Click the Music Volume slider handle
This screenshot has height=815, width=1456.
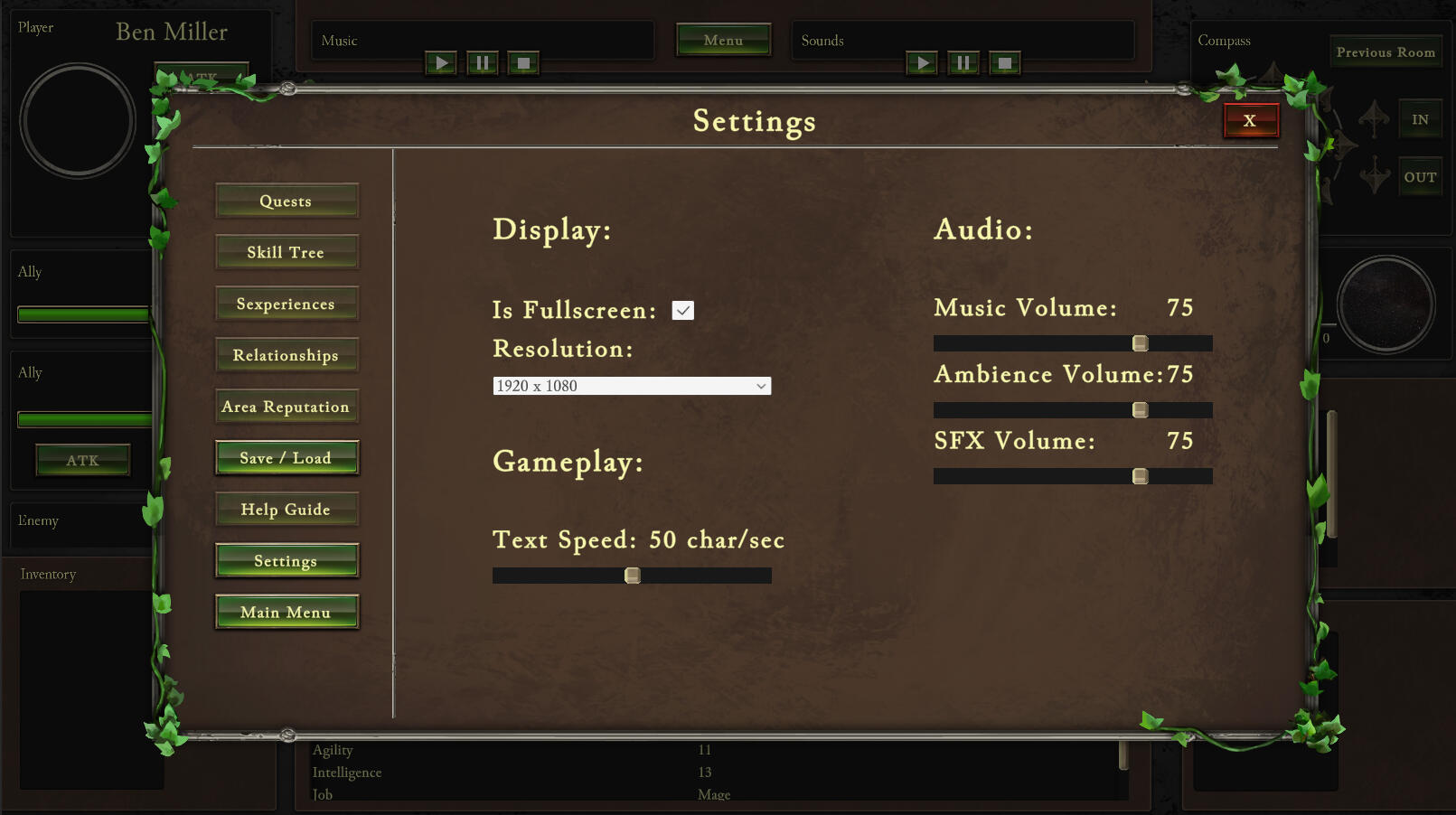[1141, 343]
